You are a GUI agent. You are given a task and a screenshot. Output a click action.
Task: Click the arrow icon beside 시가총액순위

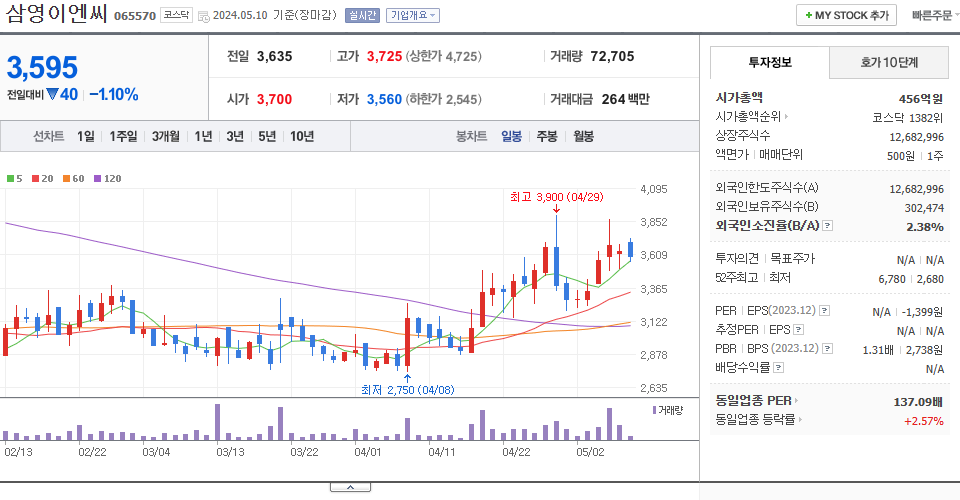[x=786, y=116]
